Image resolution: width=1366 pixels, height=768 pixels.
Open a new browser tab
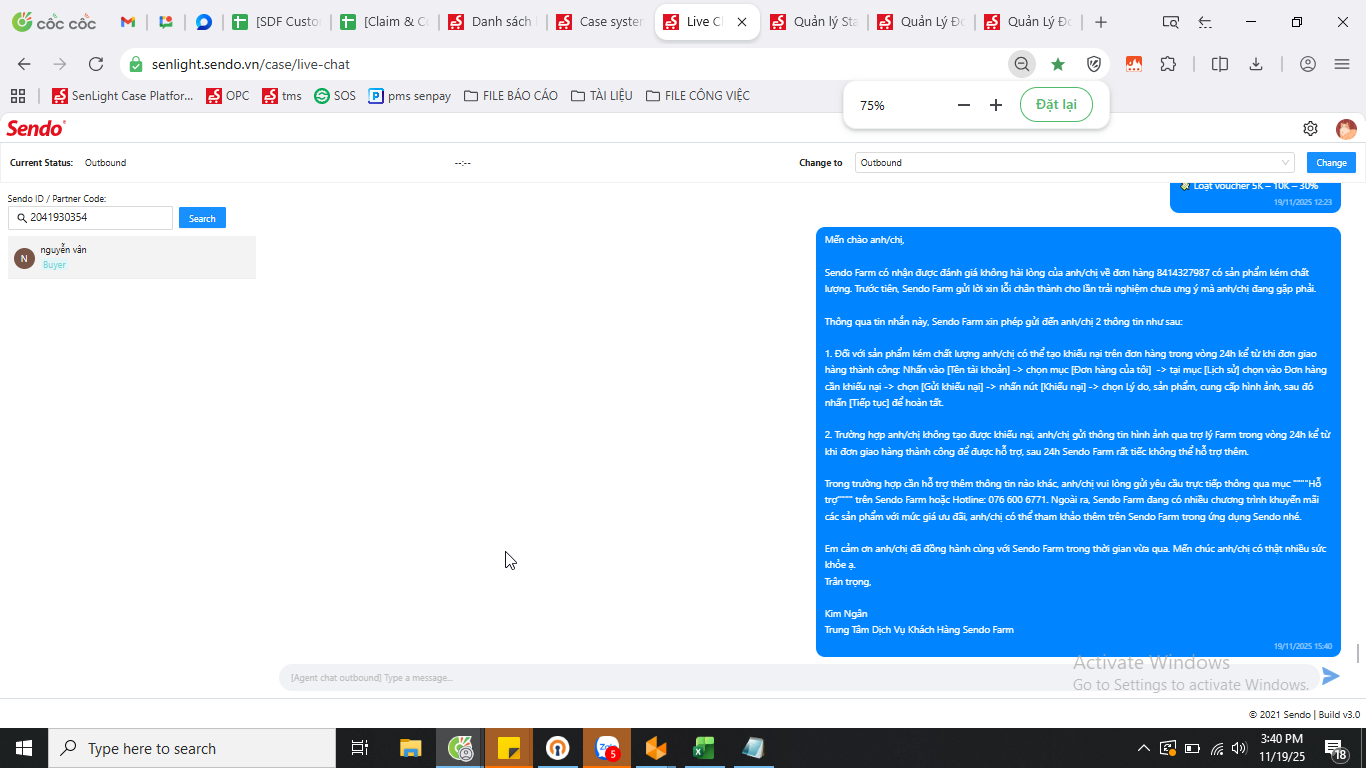click(x=1101, y=22)
